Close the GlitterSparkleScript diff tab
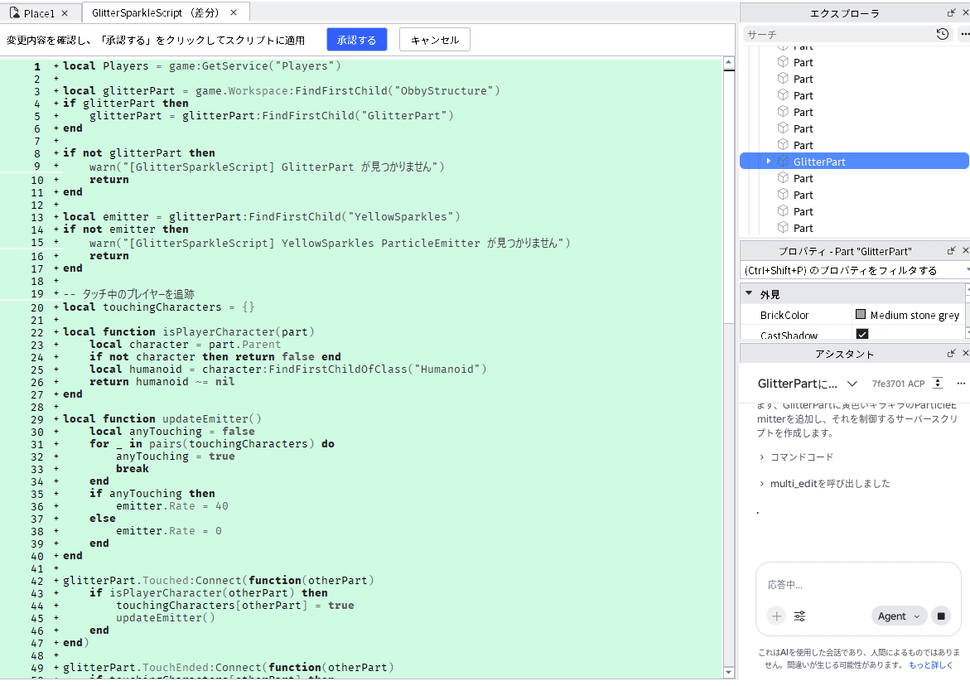The height and width of the screenshot is (686, 970). pos(234,12)
